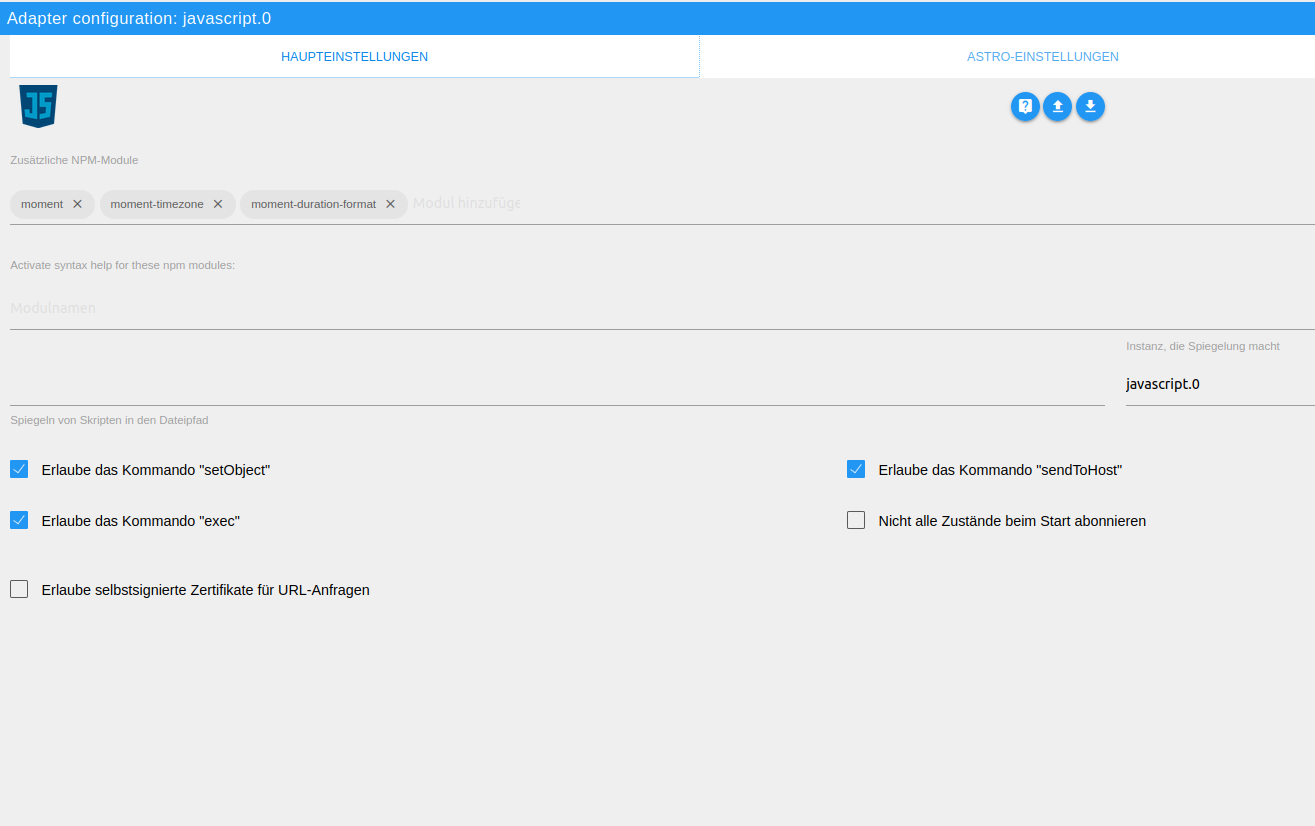Uncheck Erlaube das Kommando "exec"
1315x826 pixels.
tap(19, 520)
